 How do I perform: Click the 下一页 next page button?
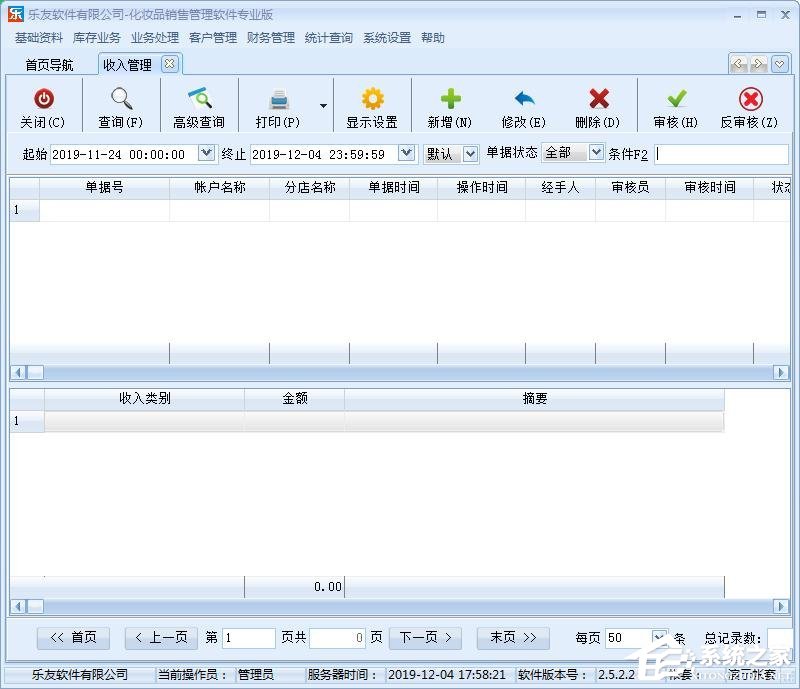click(423, 637)
